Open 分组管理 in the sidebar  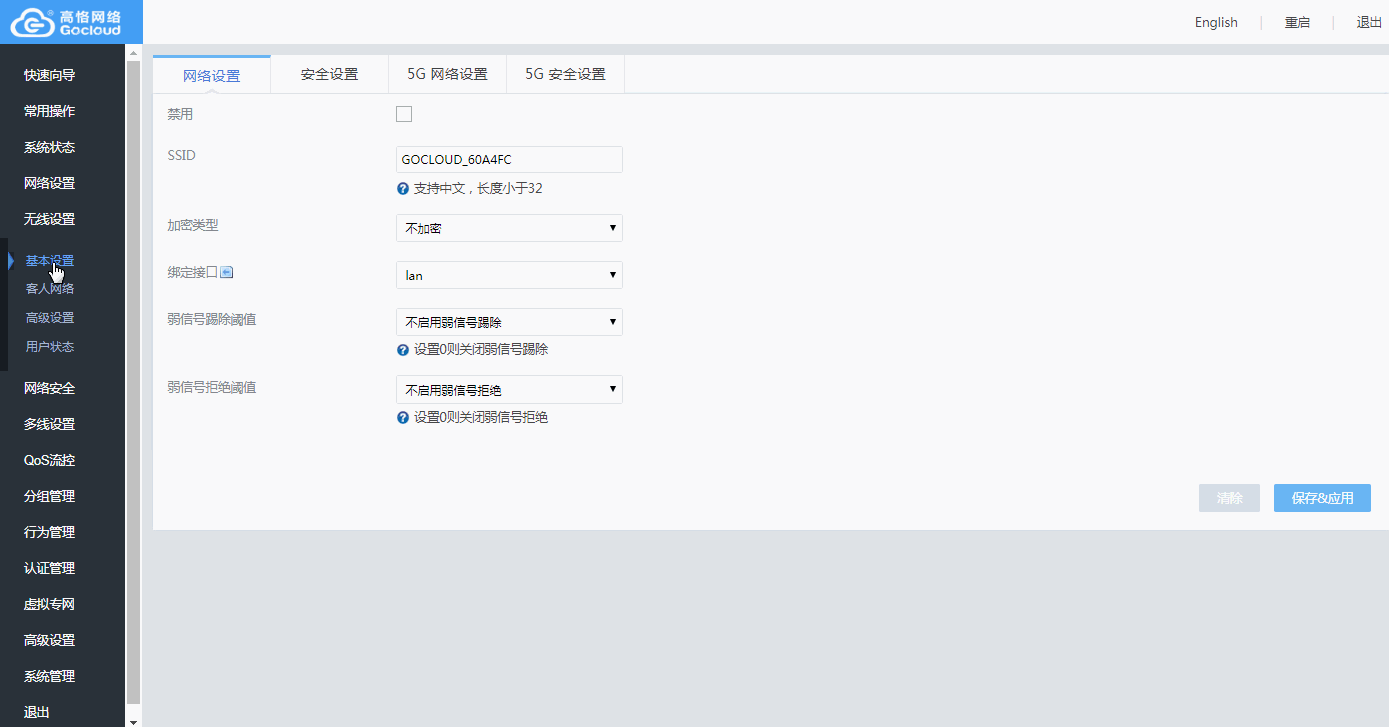pyautogui.click(x=50, y=496)
